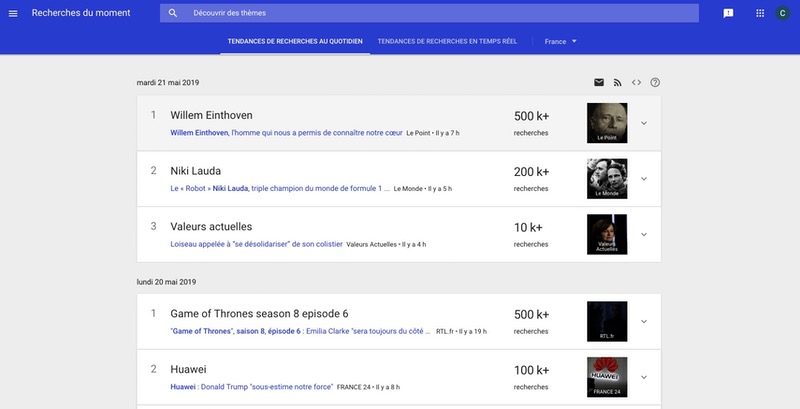The image size is (800, 409).
Task: Open the Google apps grid
Action: coord(760,13)
